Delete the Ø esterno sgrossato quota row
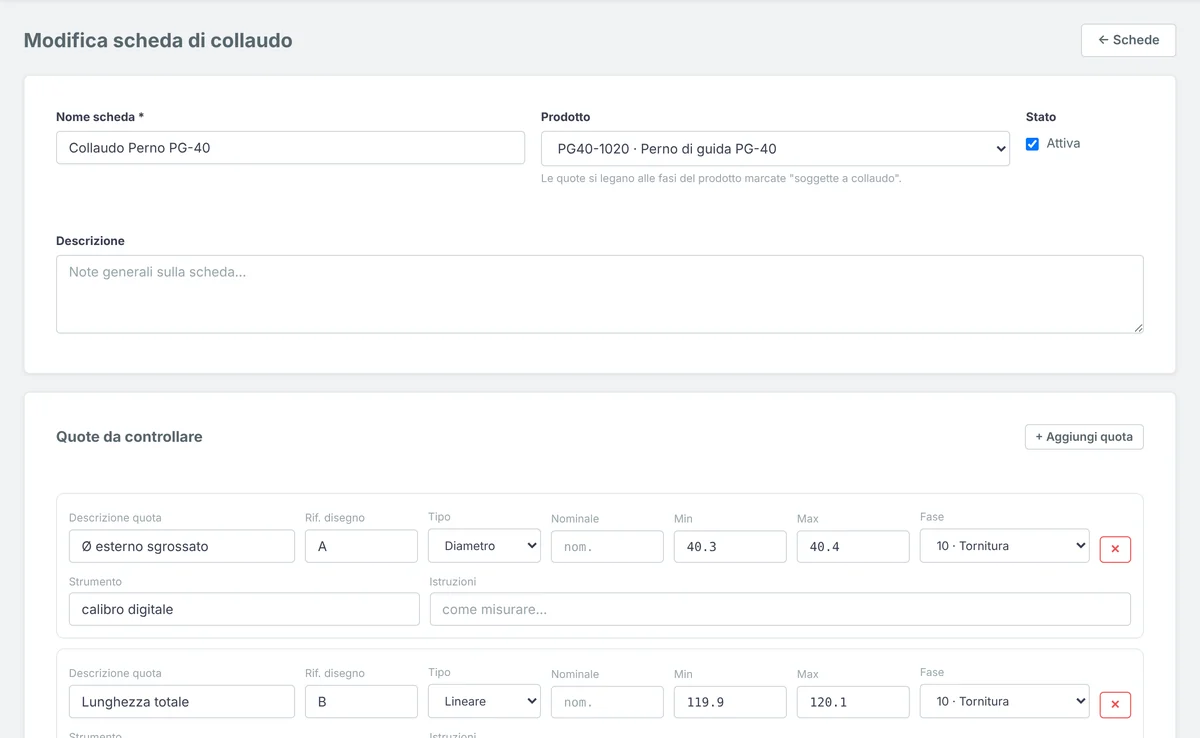The image size is (1200, 738). coord(1115,549)
